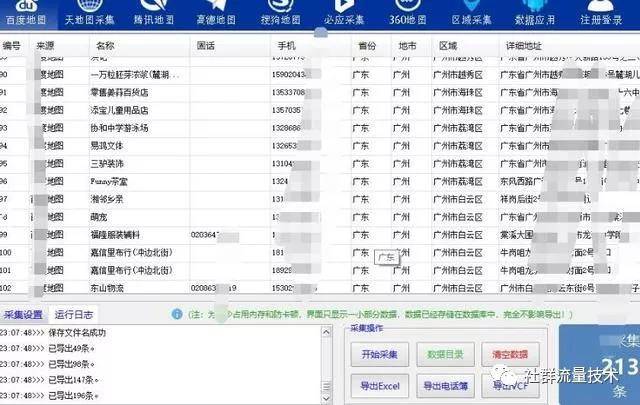The height and width of the screenshot is (405, 640).
Task: Select the log line 保存文件名成功
Action: coord(77,333)
